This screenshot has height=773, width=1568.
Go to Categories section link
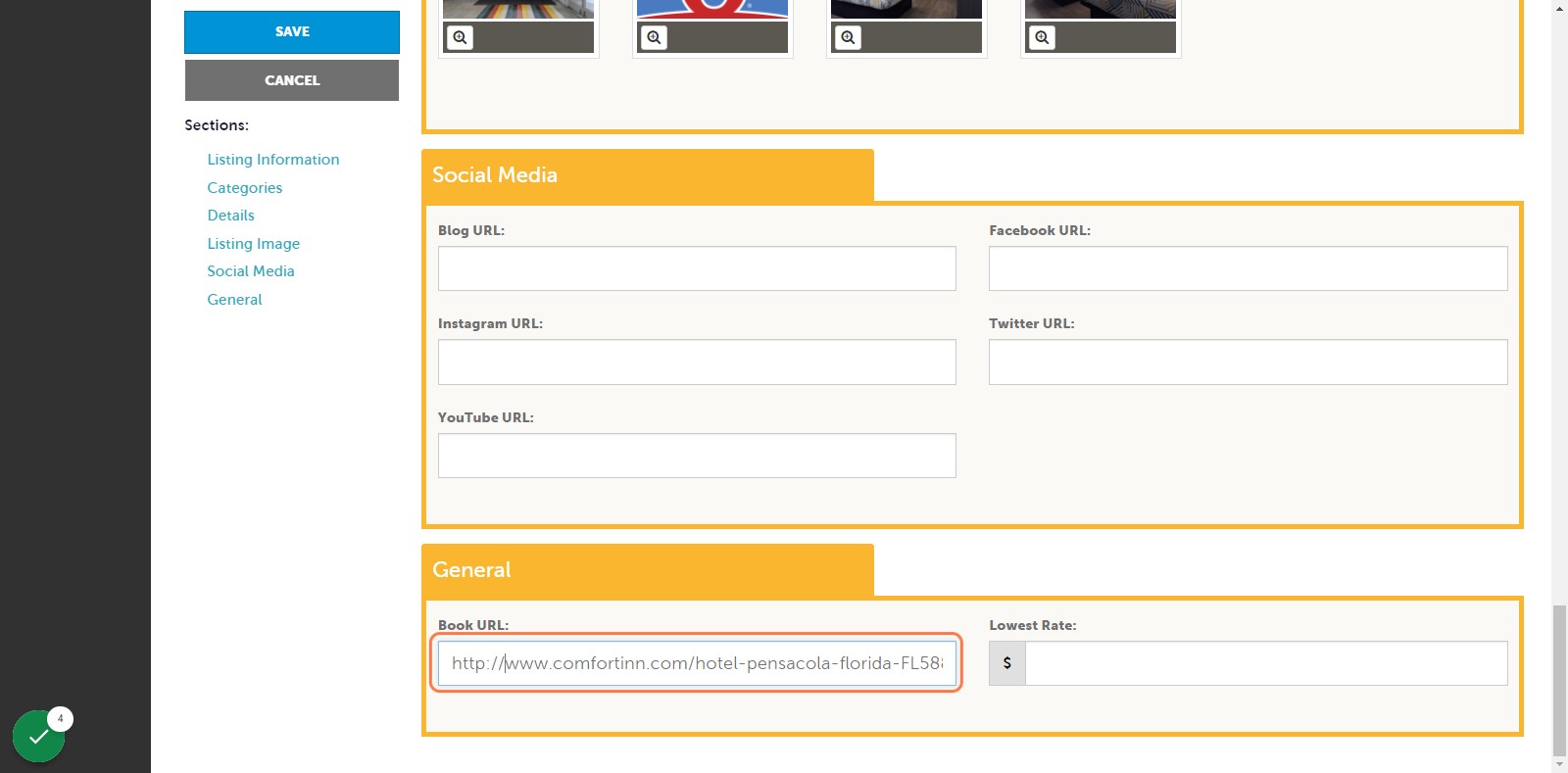(245, 188)
